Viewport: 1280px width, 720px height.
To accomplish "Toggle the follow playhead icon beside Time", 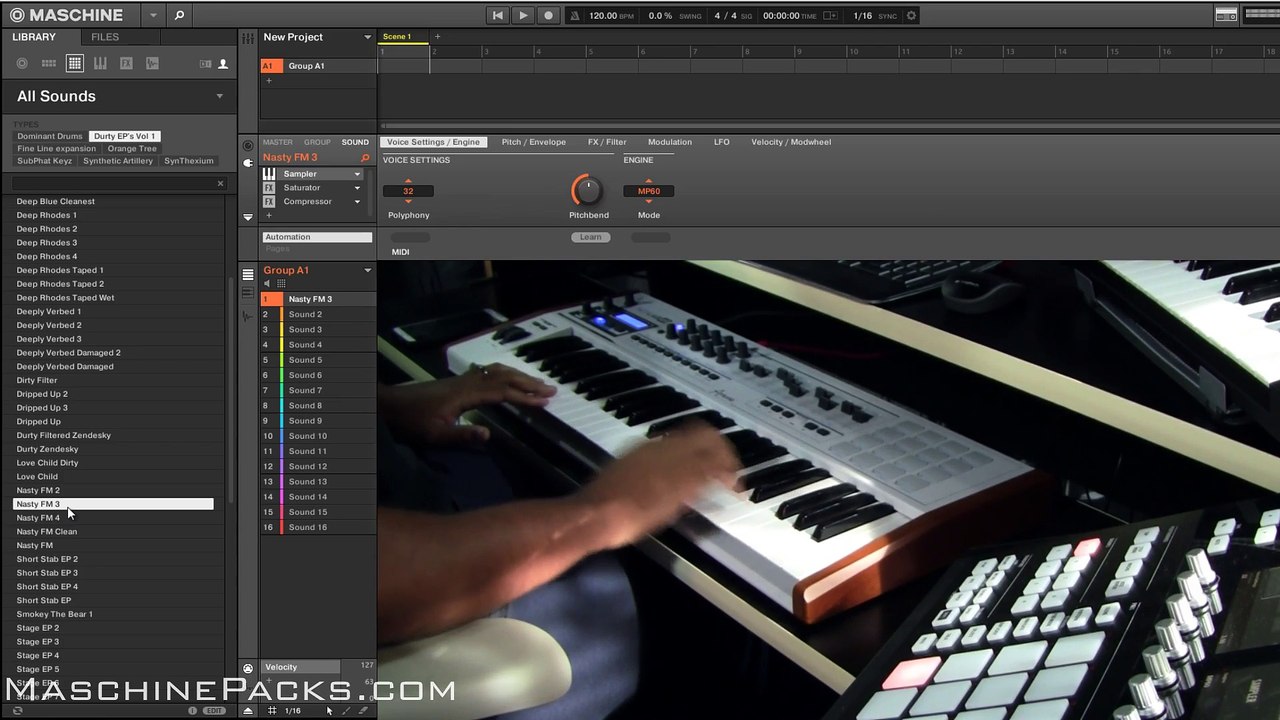I will click(x=829, y=16).
